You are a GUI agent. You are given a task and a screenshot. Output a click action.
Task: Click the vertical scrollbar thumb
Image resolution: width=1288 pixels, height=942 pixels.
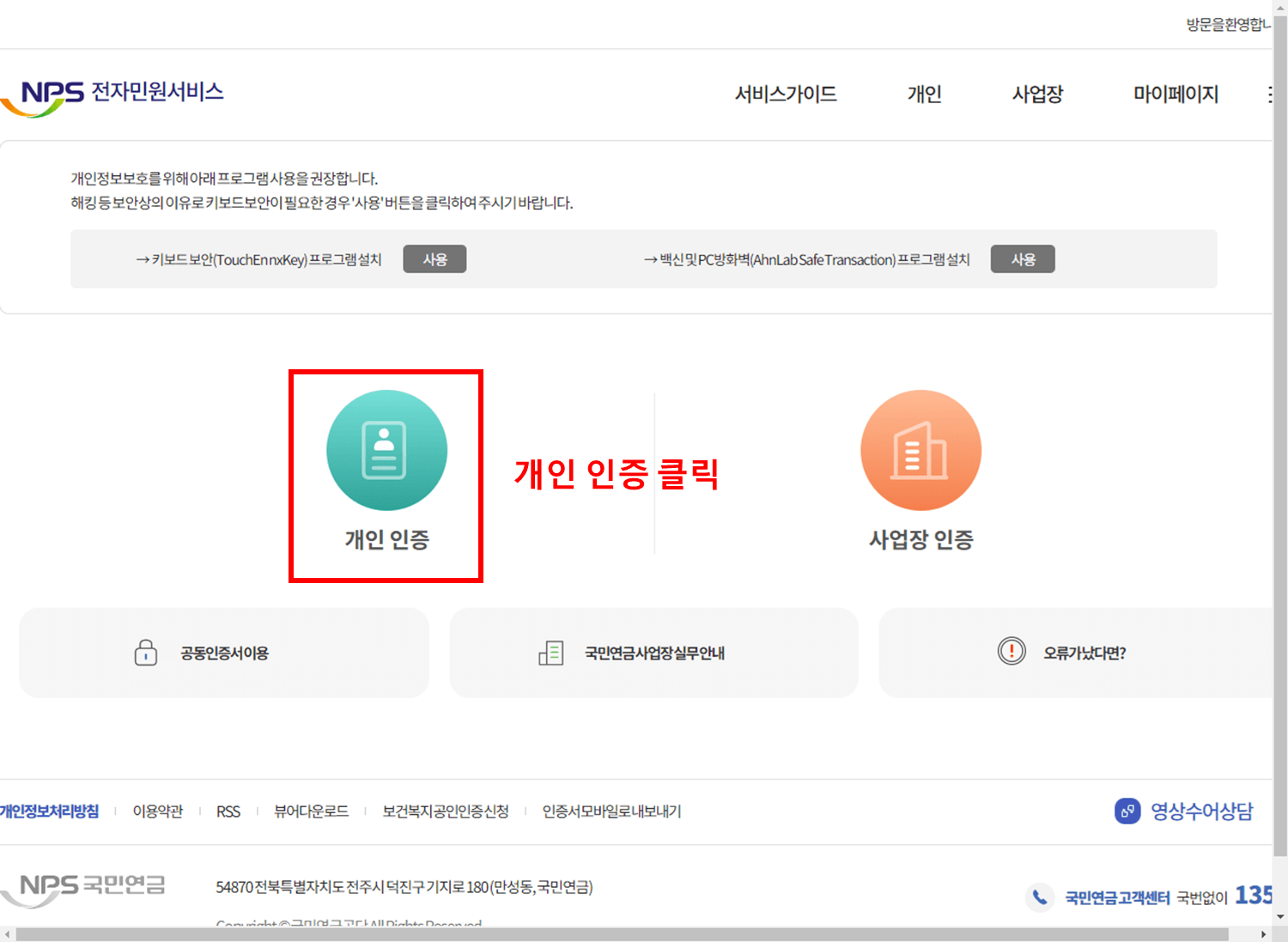pos(1280,438)
